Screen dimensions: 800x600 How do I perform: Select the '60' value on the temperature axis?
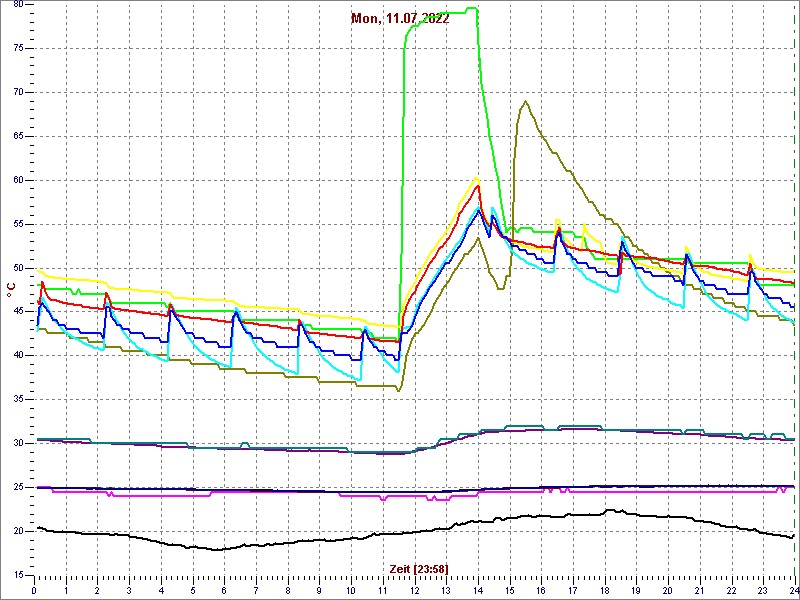pyautogui.click(x=17, y=180)
